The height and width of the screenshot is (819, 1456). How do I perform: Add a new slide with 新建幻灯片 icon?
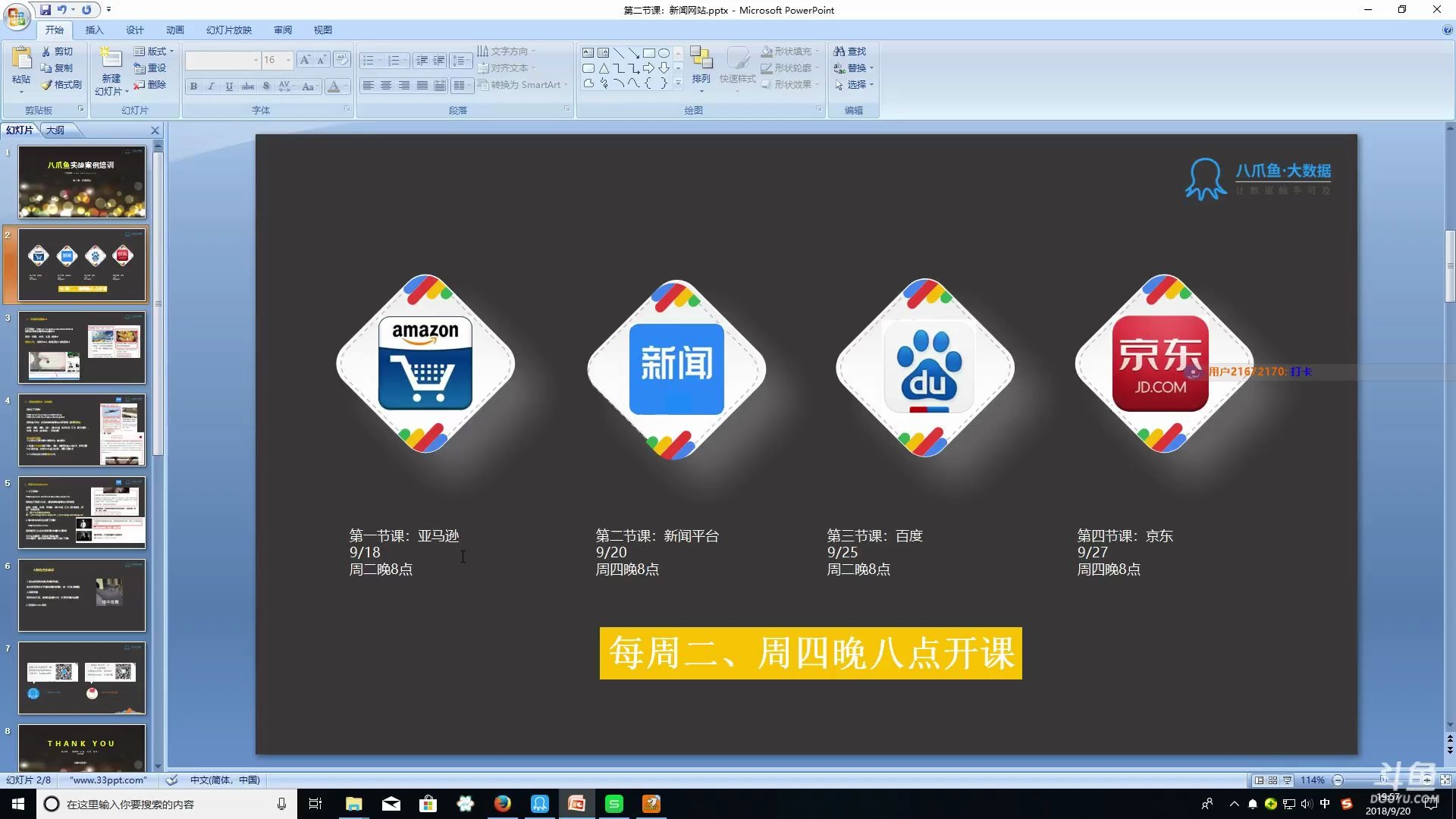(111, 58)
